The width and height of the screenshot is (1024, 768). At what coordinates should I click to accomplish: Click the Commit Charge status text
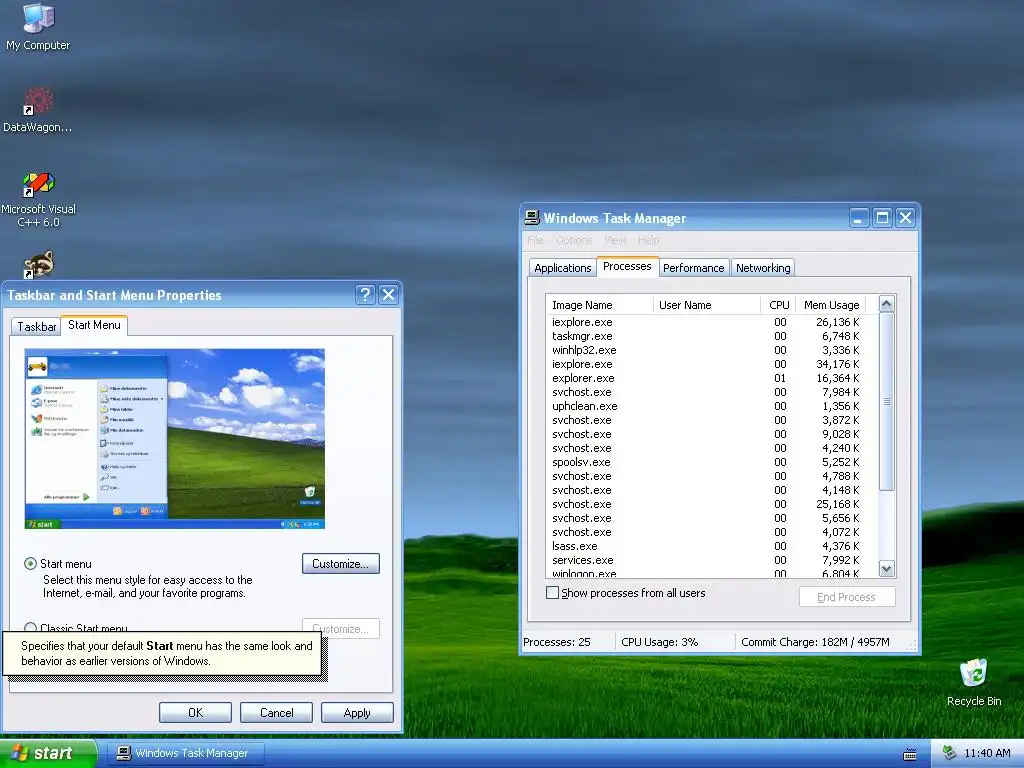click(815, 642)
